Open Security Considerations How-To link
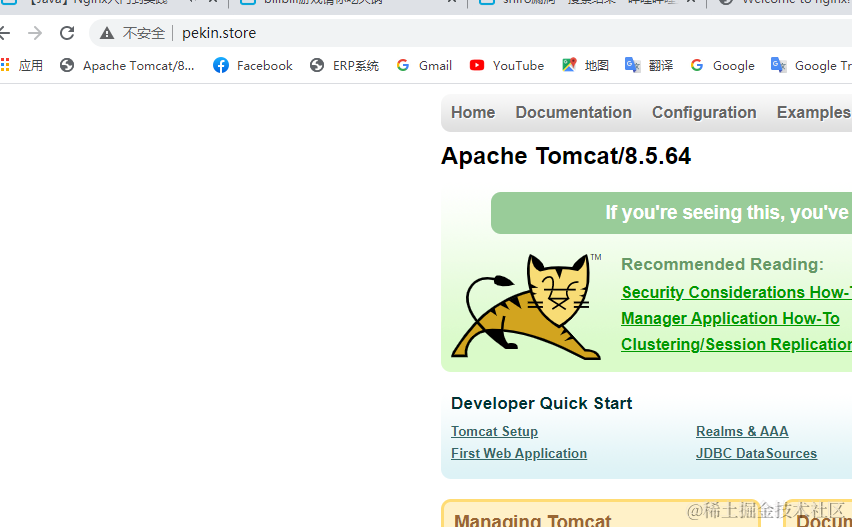This screenshot has width=852, height=527. [x=736, y=292]
